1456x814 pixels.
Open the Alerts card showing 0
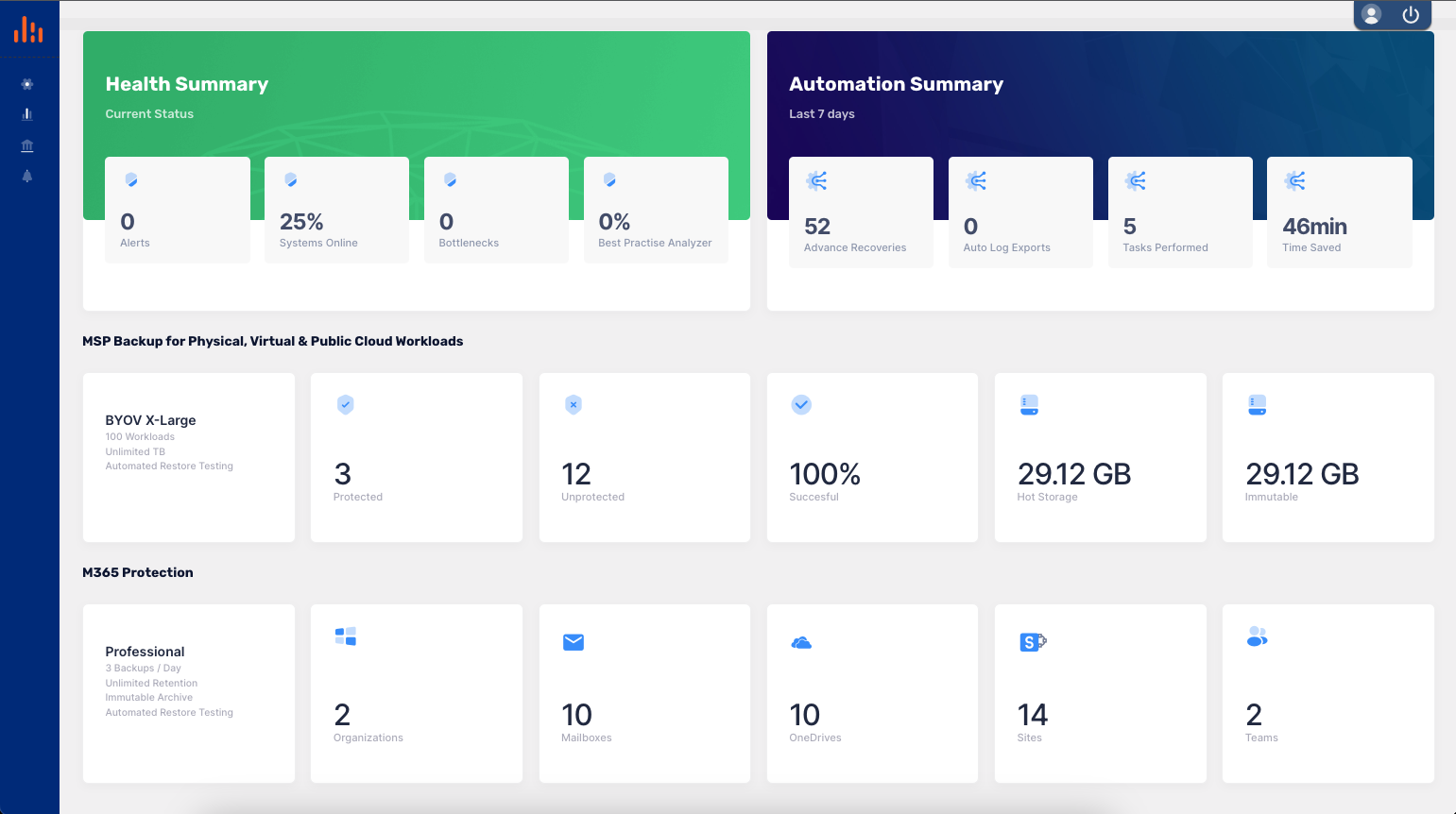click(x=178, y=210)
